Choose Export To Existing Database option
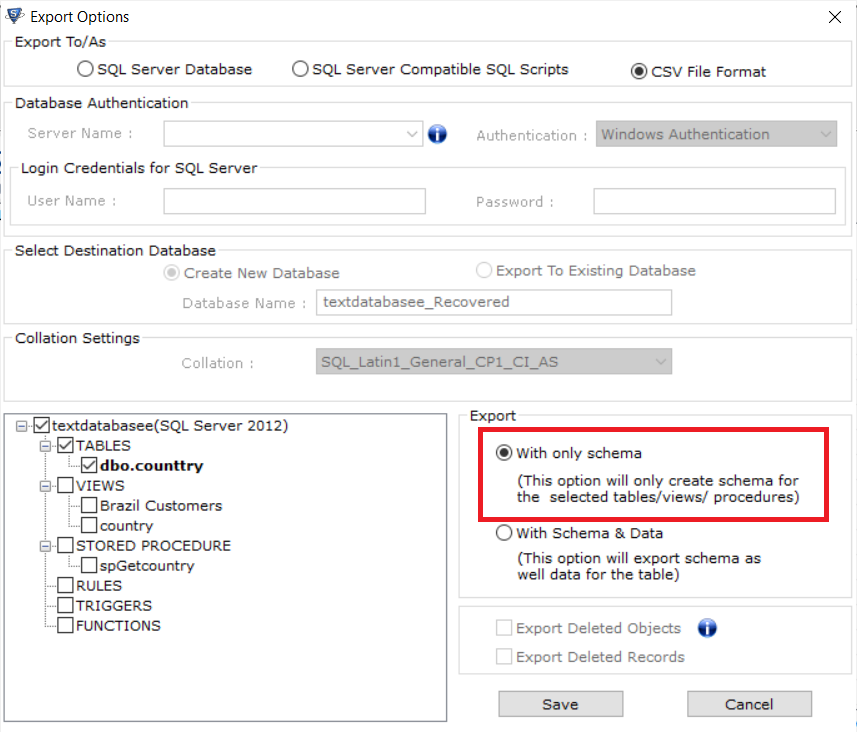 point(484,270)
